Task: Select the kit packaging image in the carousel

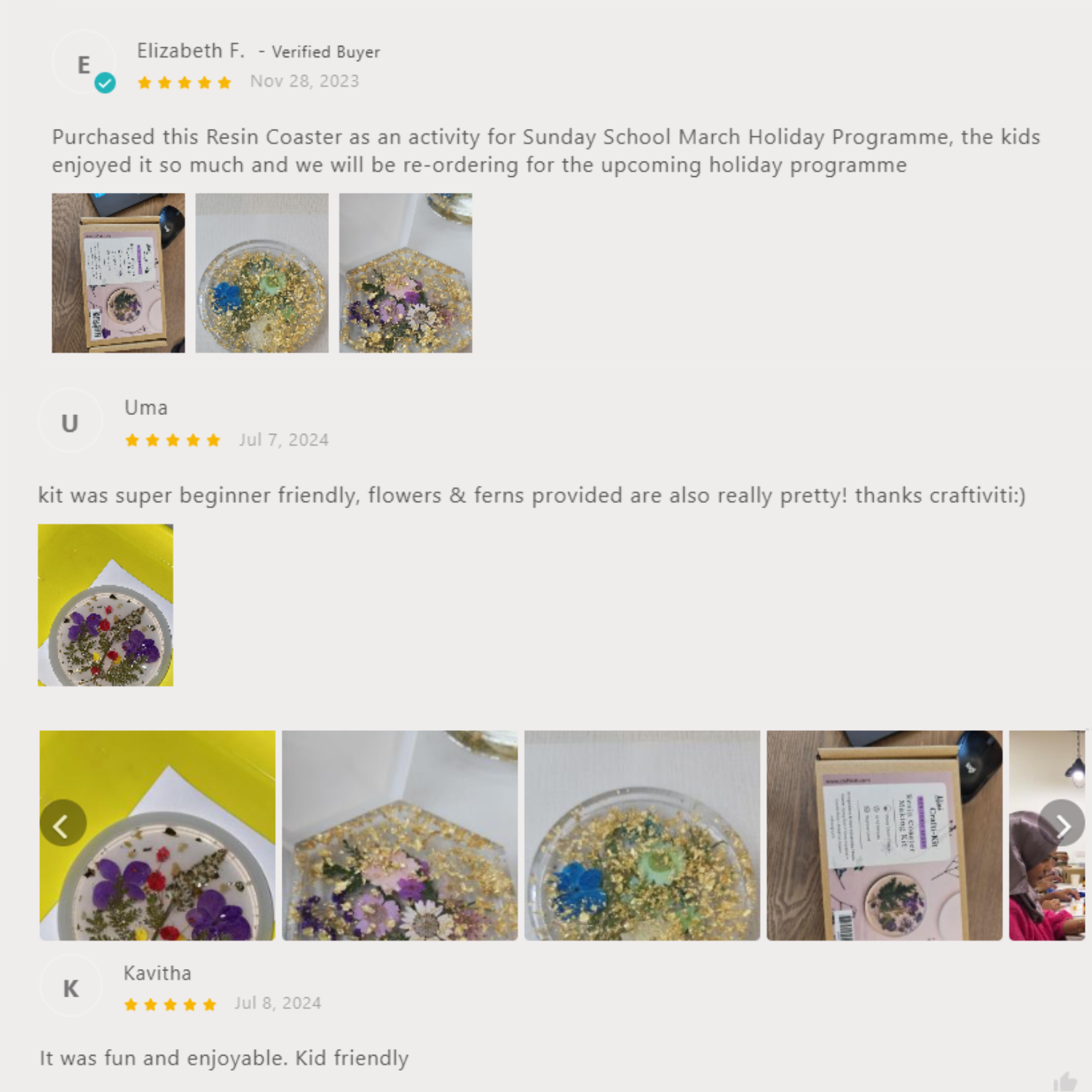Action: (885, 835)
